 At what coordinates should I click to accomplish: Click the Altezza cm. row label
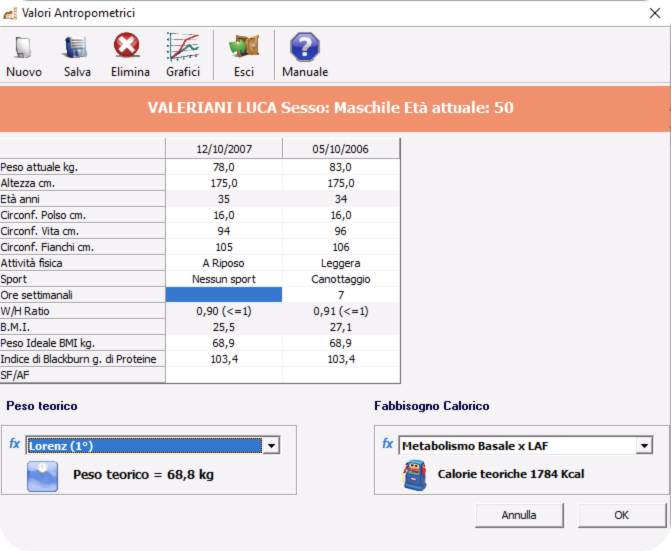[x=83, y=183]
